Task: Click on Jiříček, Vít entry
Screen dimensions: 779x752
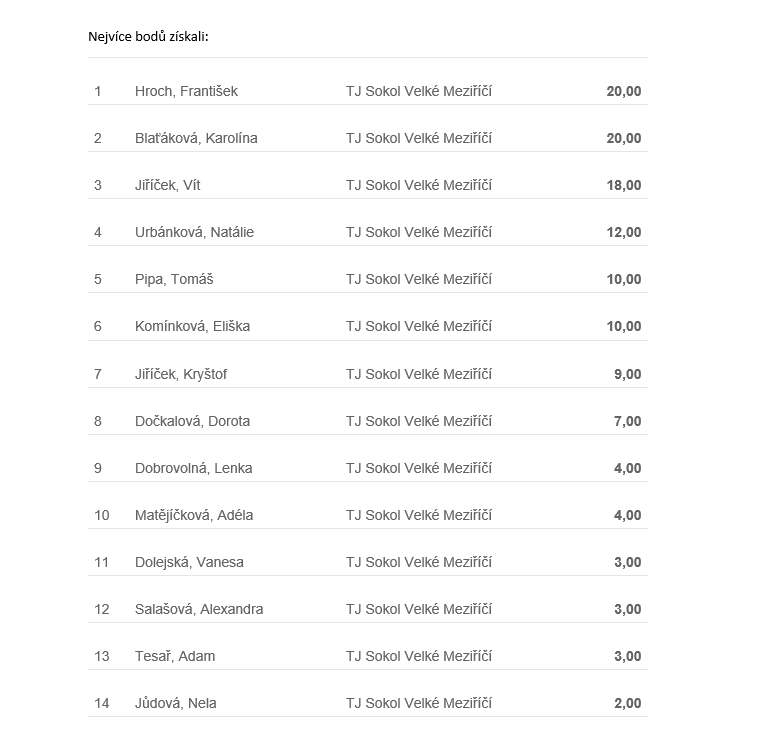Action: tap(168, 185)
